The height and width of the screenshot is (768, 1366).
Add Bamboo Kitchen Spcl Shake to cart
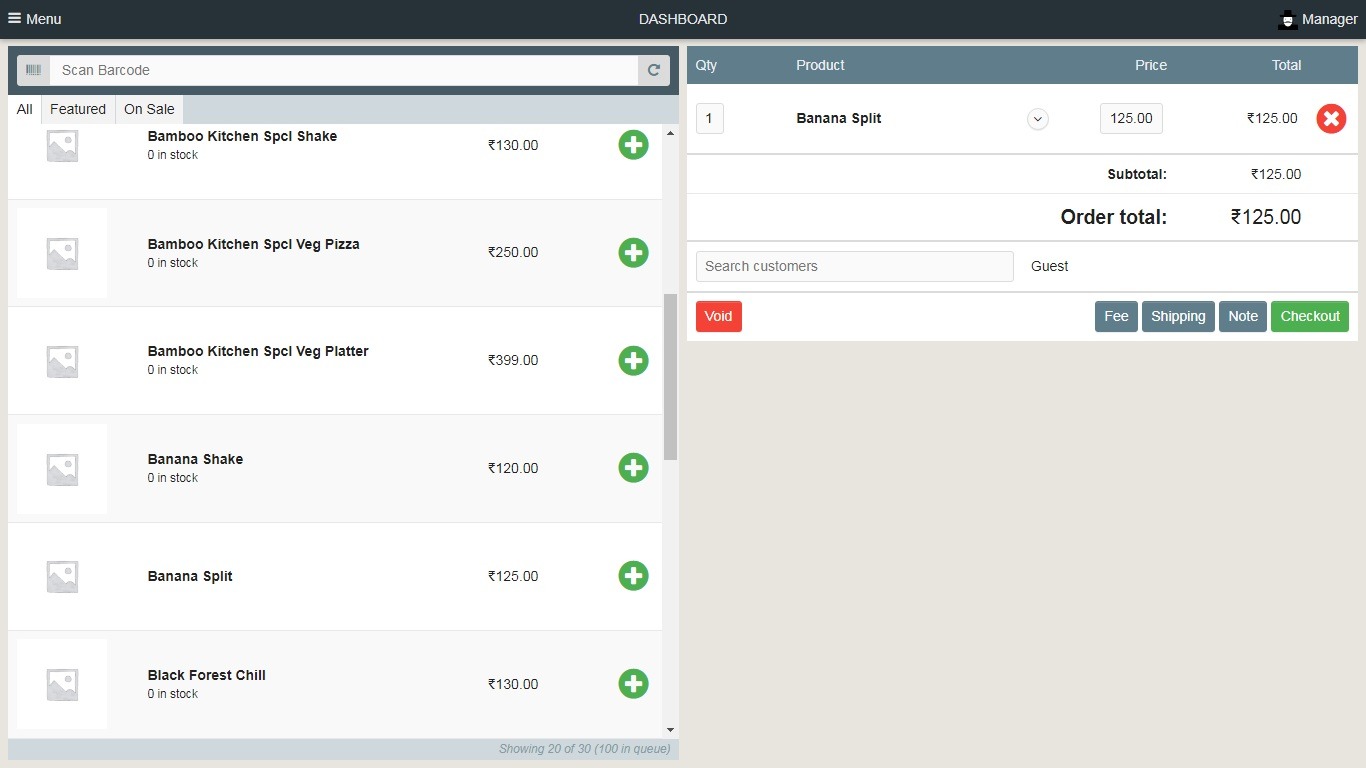633,145
